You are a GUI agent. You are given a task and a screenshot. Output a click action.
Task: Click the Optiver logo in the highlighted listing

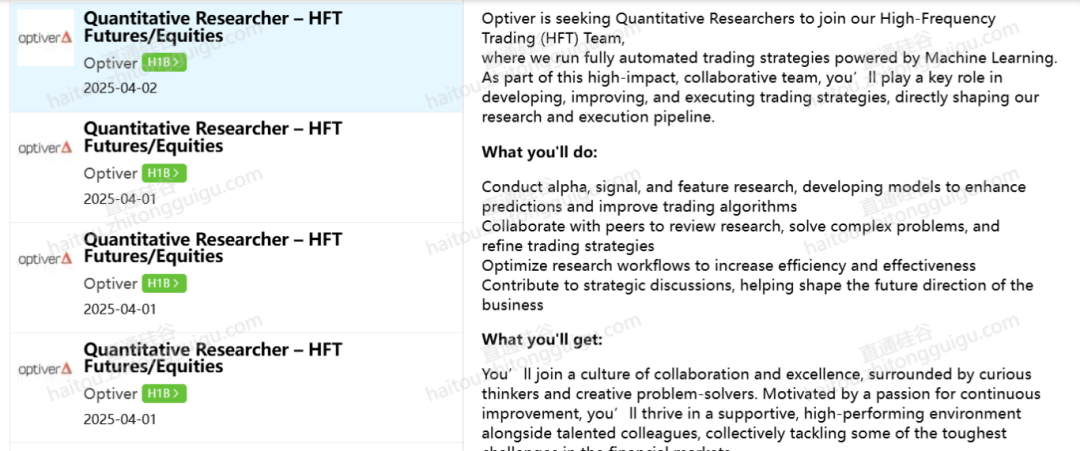45,38
